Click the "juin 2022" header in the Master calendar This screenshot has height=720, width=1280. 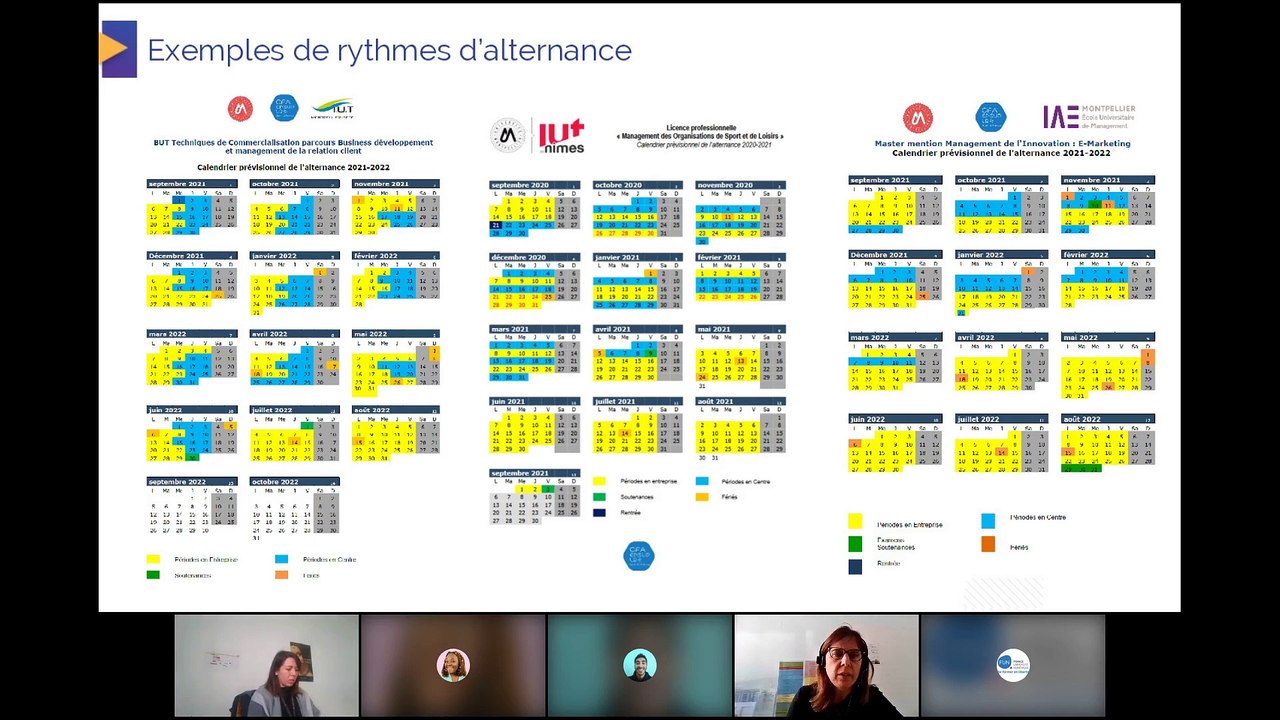click(895, 420)
